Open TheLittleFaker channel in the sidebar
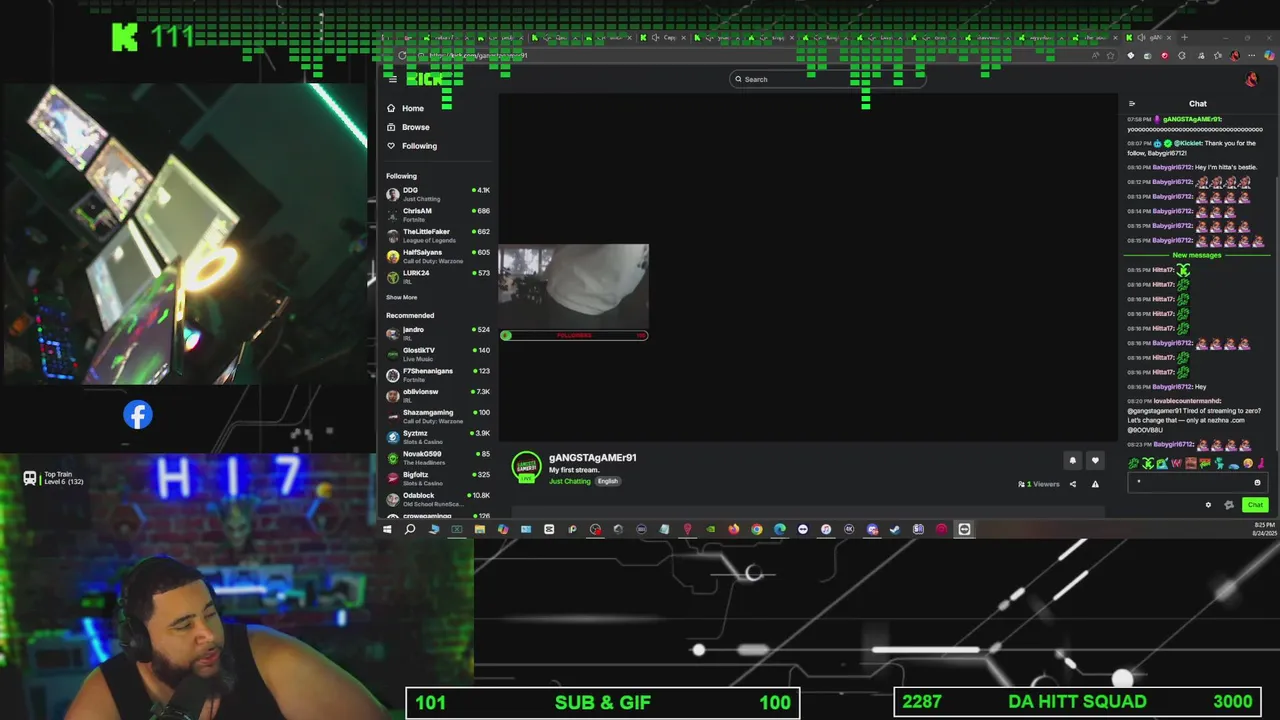 [438, 236]
